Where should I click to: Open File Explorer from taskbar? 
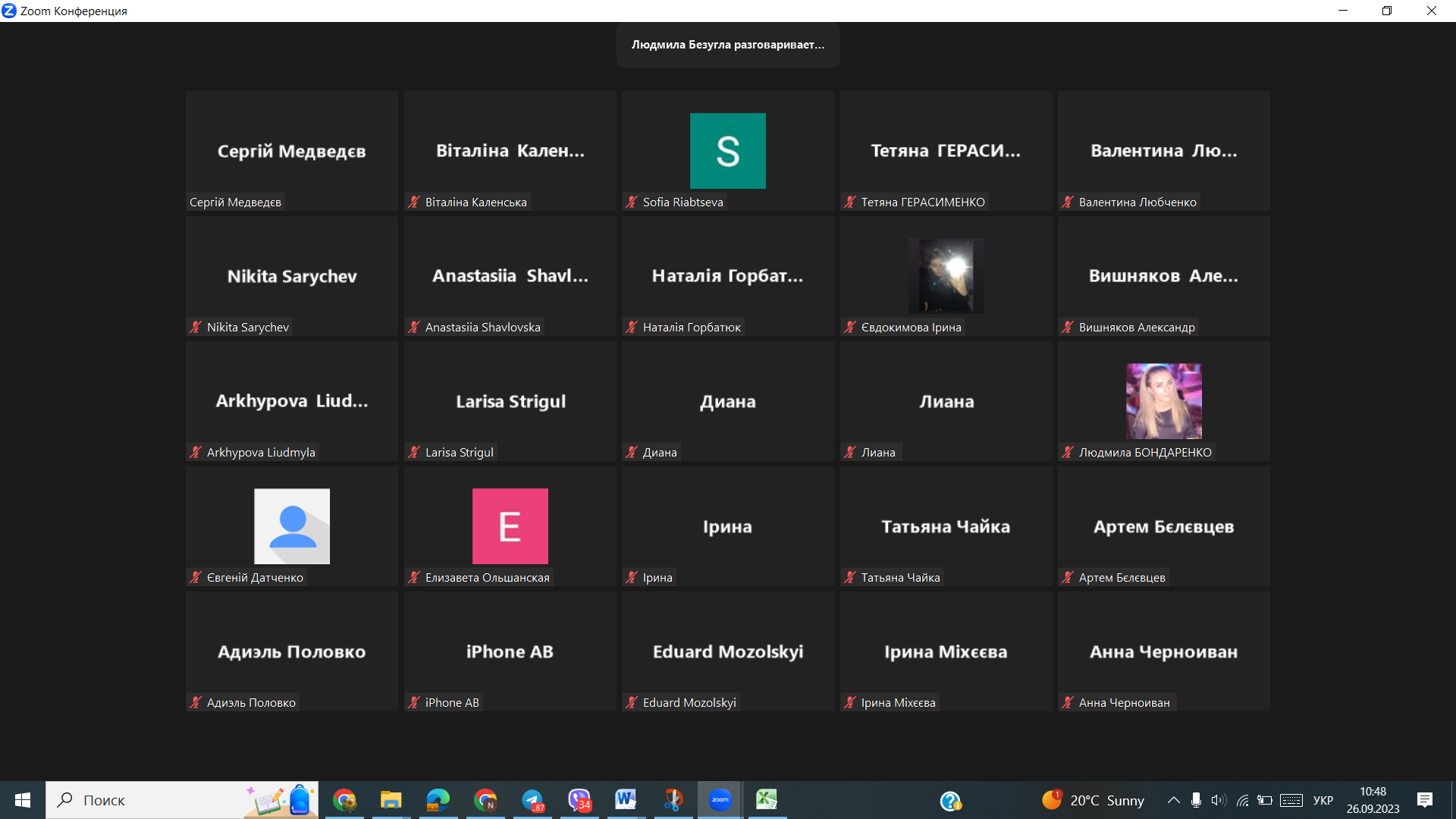click(x=391, y=800)
